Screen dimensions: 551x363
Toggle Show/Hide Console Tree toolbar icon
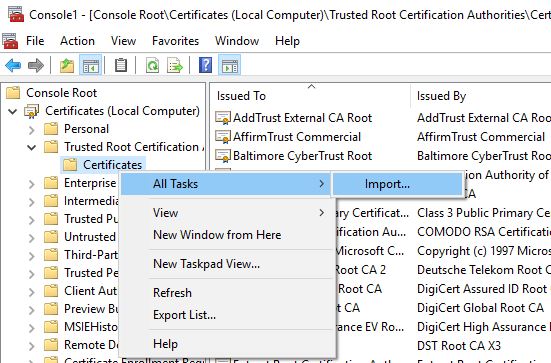91,65
